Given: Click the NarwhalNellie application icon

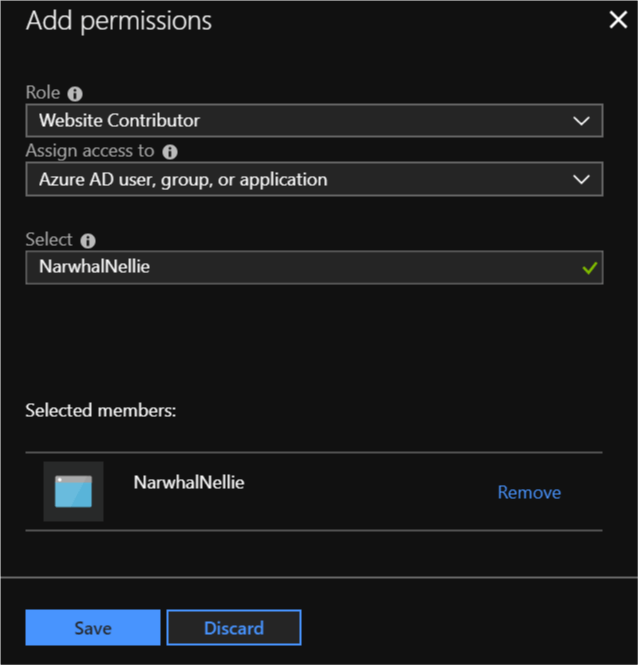Looking at the screenshot, I should [x=73, y=491].
